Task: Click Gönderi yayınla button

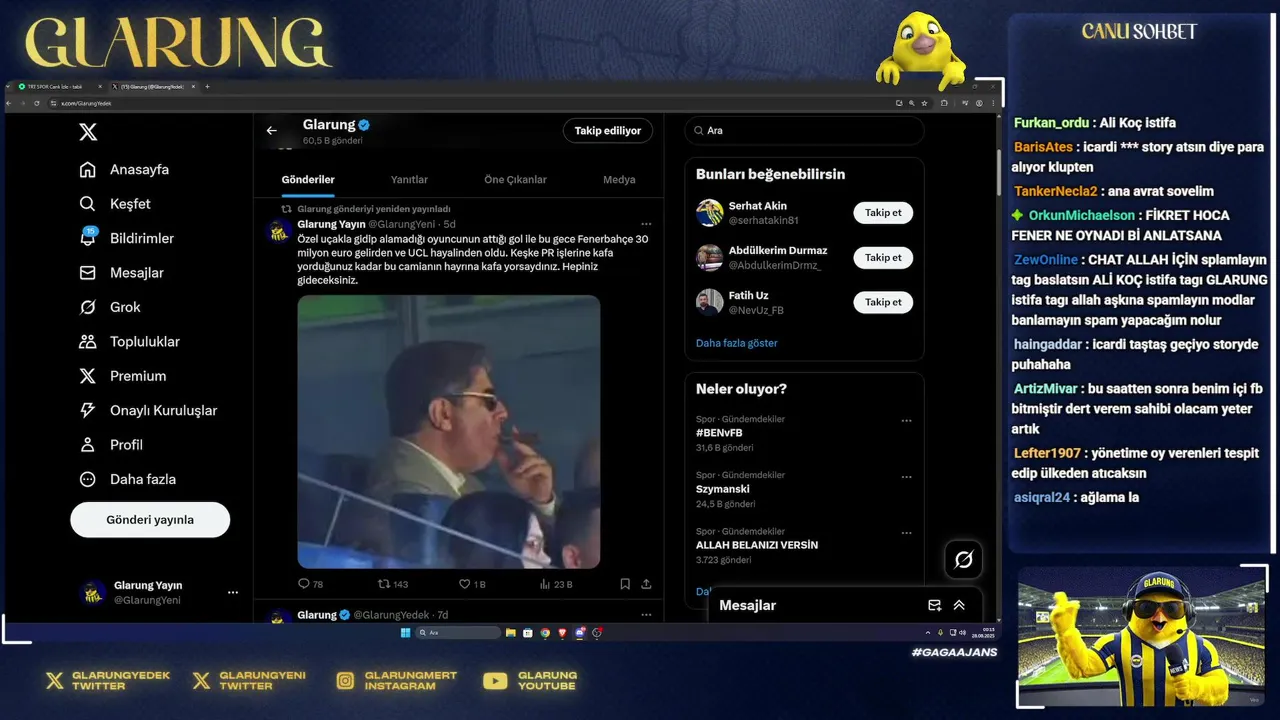Action: pos(150,520)
